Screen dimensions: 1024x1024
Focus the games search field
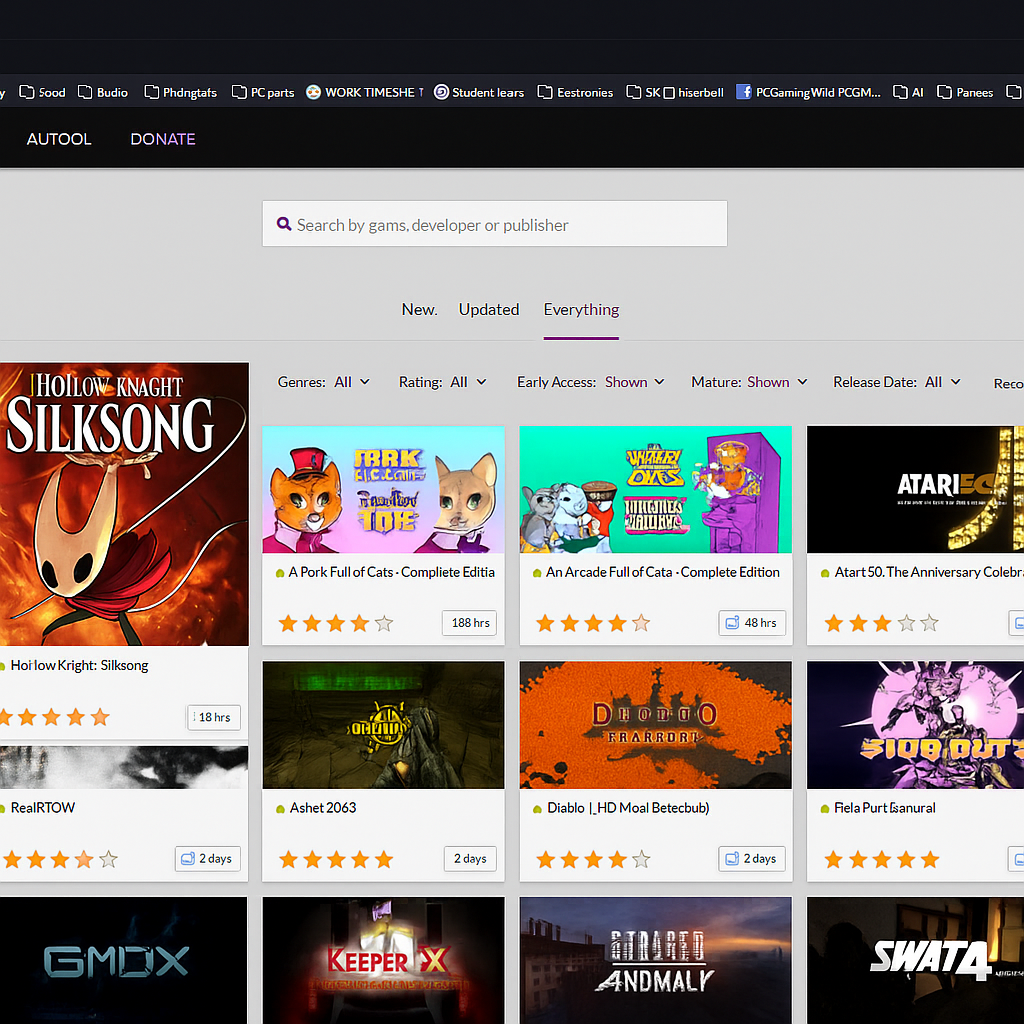point(494,224)
